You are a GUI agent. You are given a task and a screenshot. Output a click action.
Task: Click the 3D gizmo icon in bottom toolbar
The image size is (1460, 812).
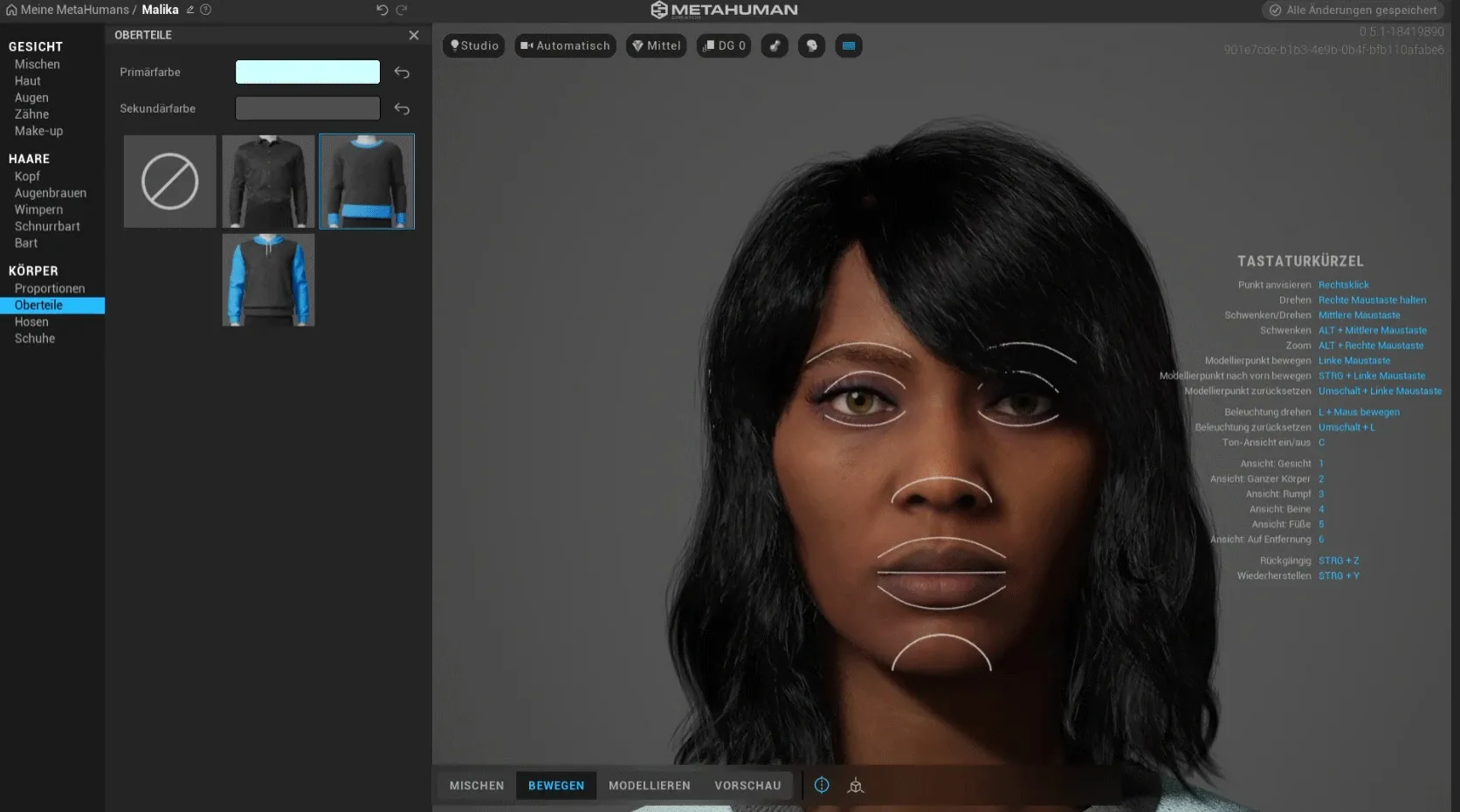pos(856,785)
